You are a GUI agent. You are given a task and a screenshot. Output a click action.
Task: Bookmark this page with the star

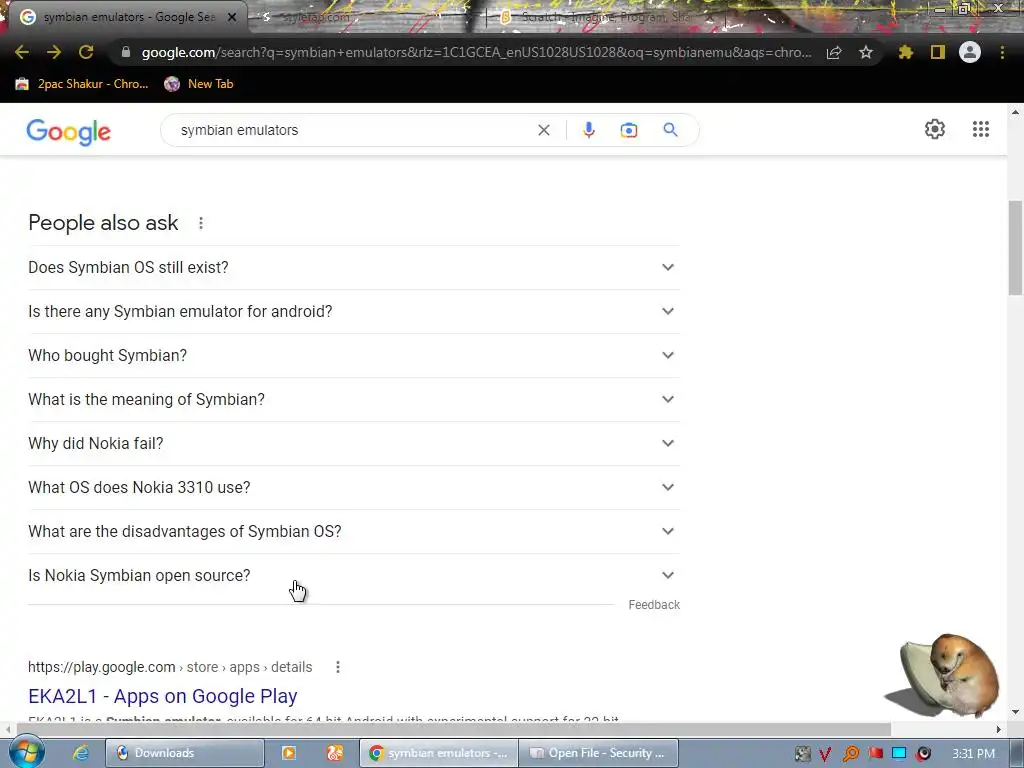pos(866,52)
